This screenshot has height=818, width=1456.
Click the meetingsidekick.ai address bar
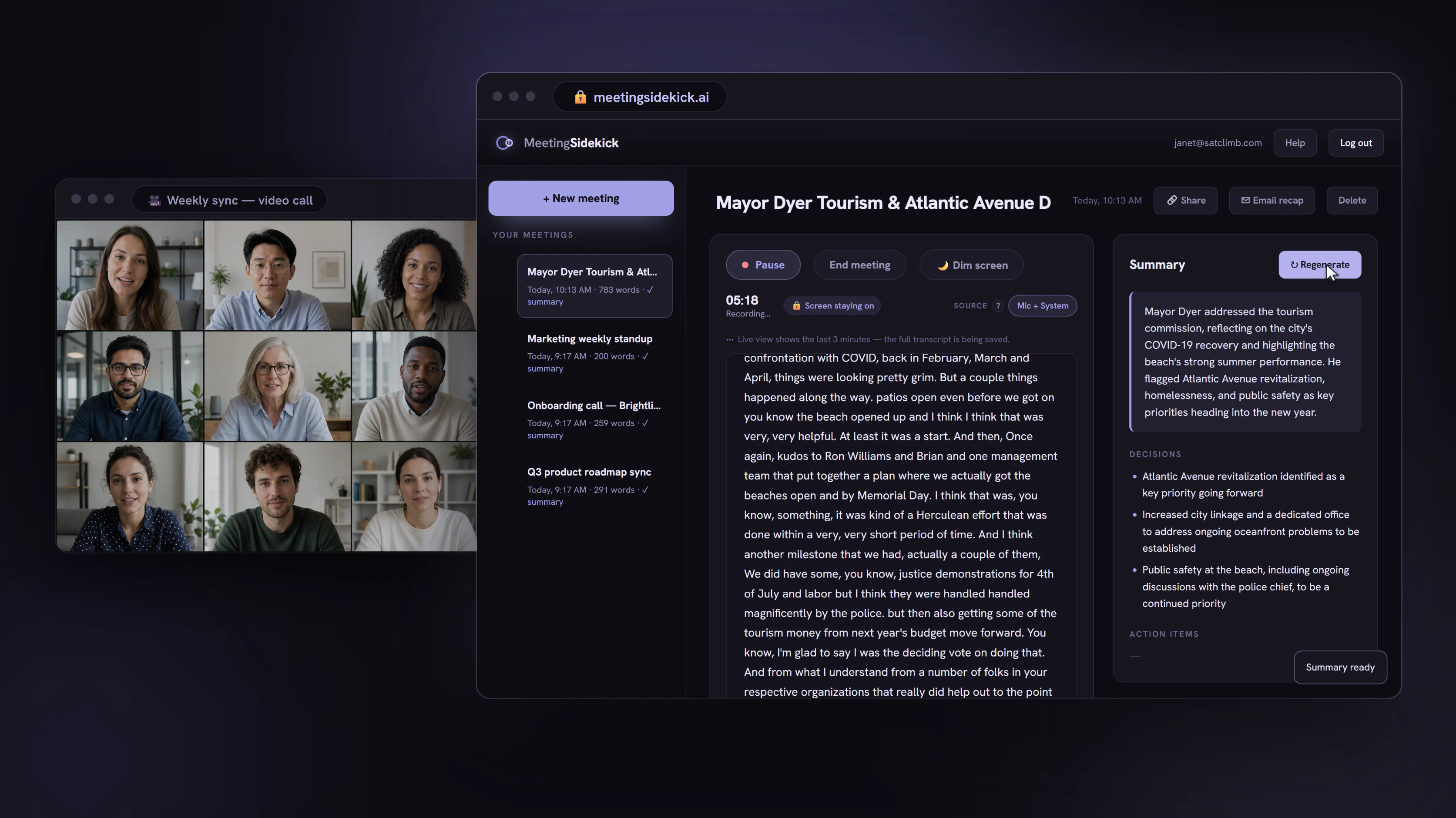[640, 97]
